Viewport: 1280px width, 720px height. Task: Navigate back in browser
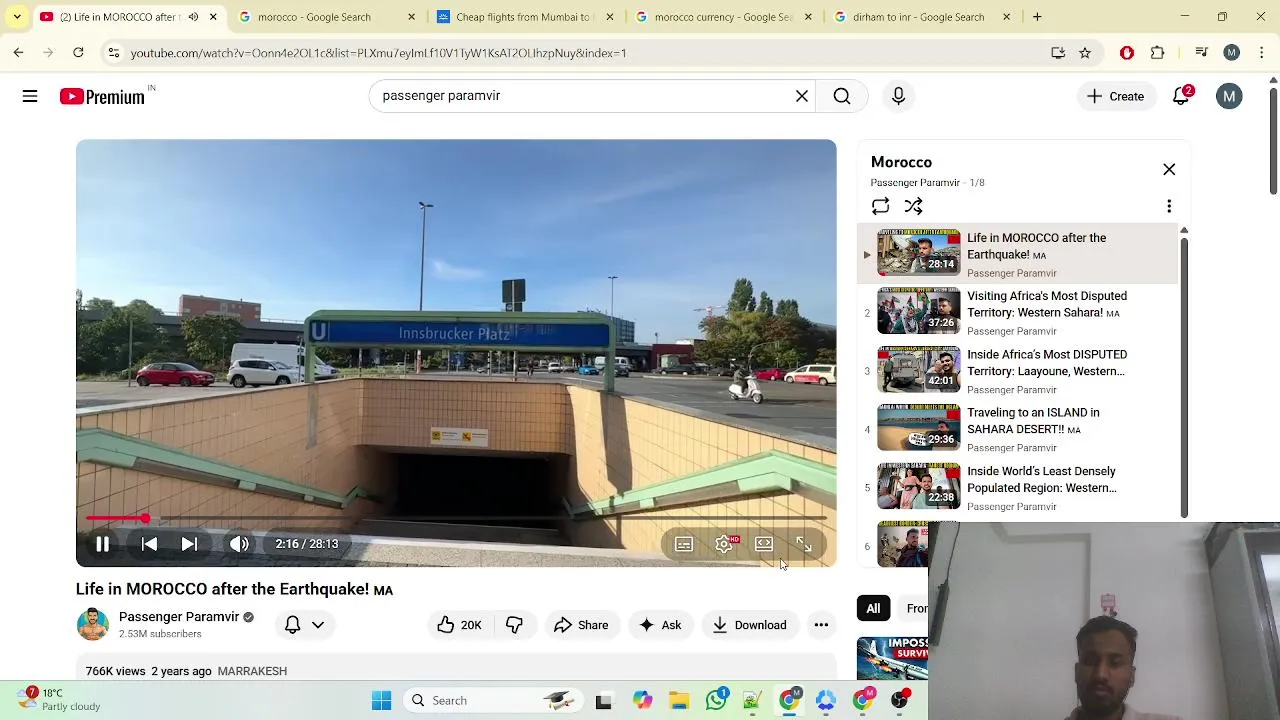tap(19, 53)
